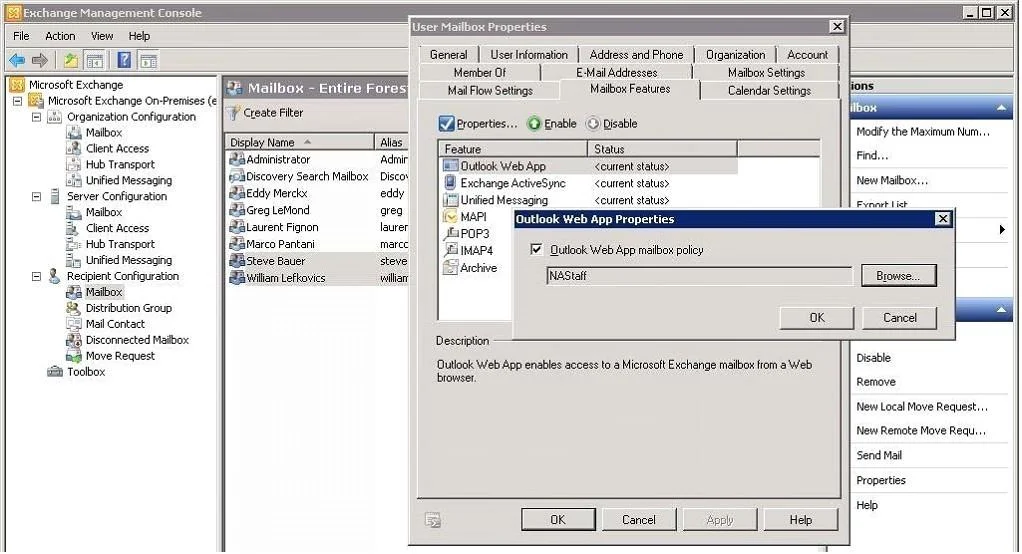Collapse the Recipient Configuration node
The image size is (1022, 554).
tap(36, 276)
